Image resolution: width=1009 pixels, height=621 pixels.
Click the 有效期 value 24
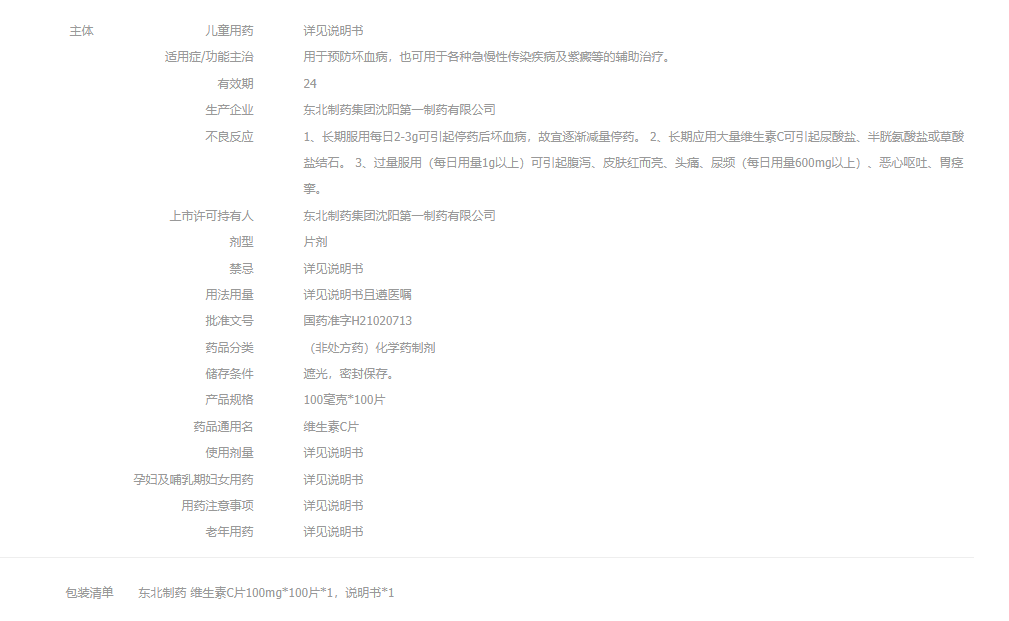click(310, 84)
